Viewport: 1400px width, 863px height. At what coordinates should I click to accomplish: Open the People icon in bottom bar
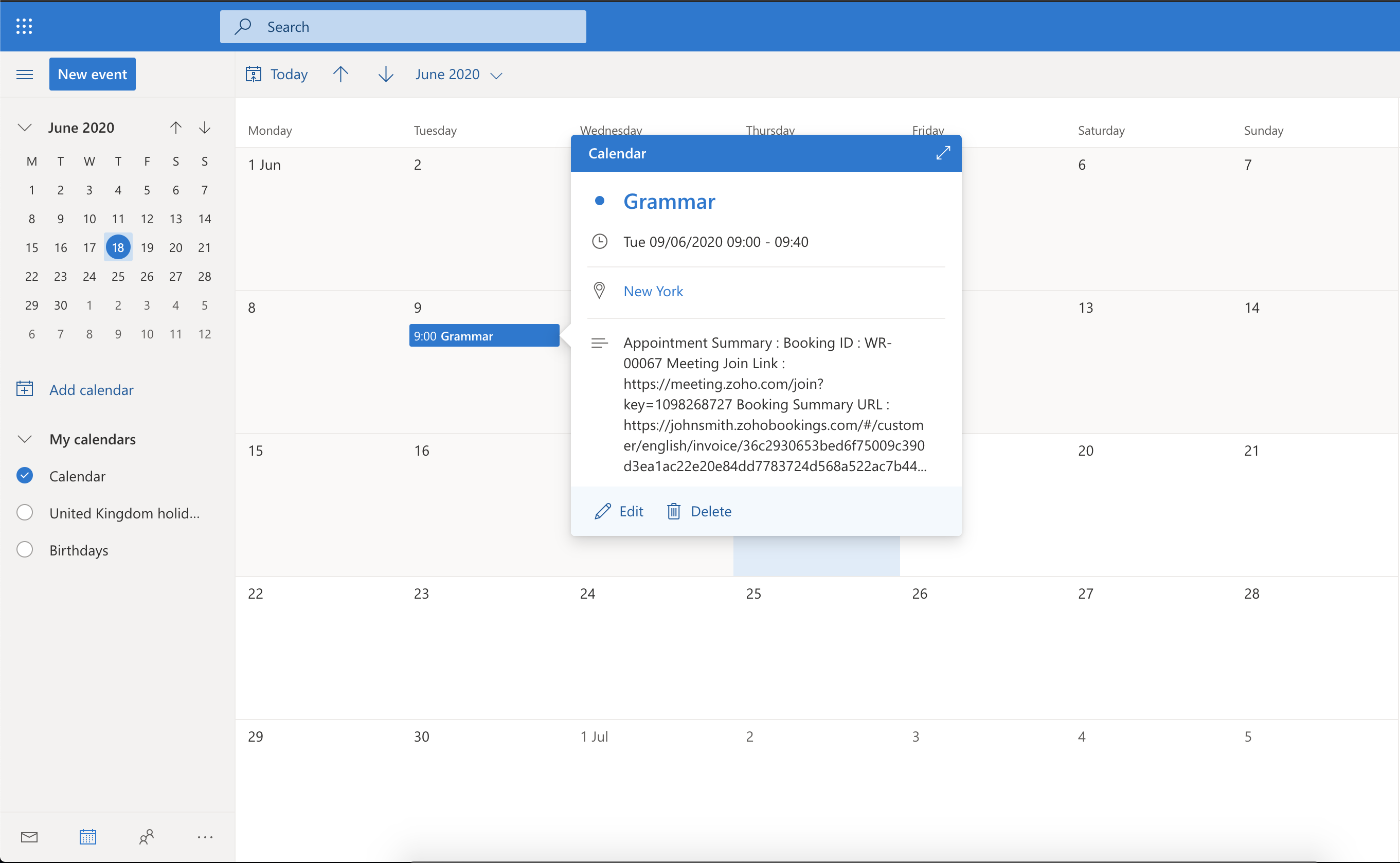[146, 837]
